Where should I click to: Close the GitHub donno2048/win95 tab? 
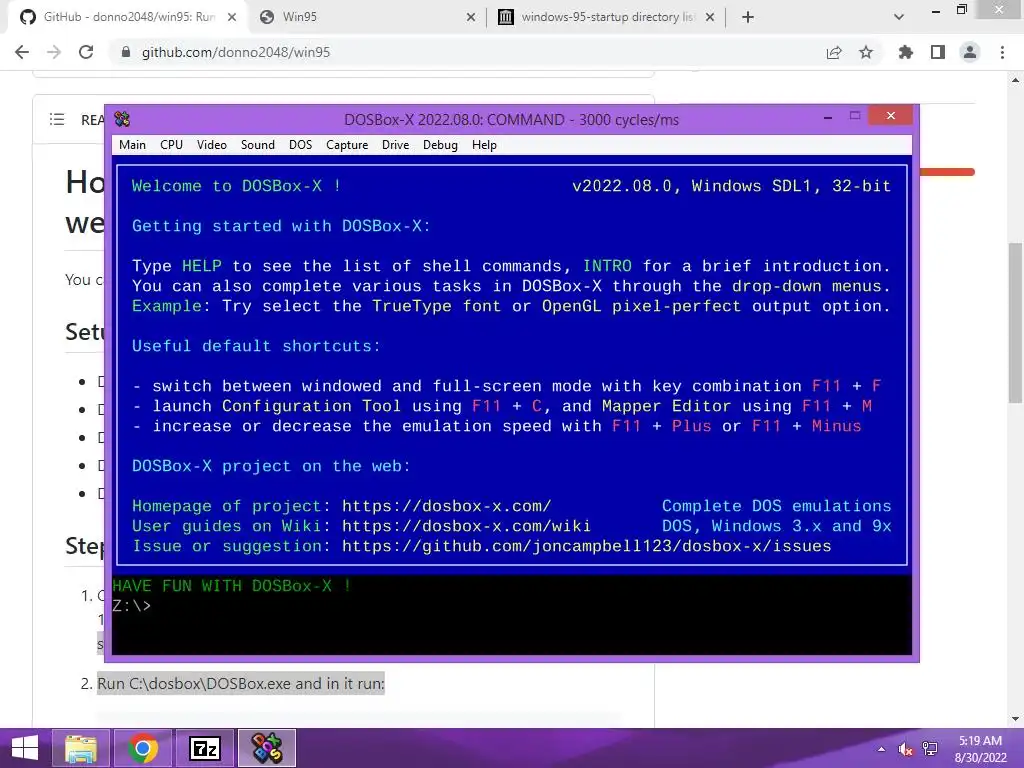(232, 17)
